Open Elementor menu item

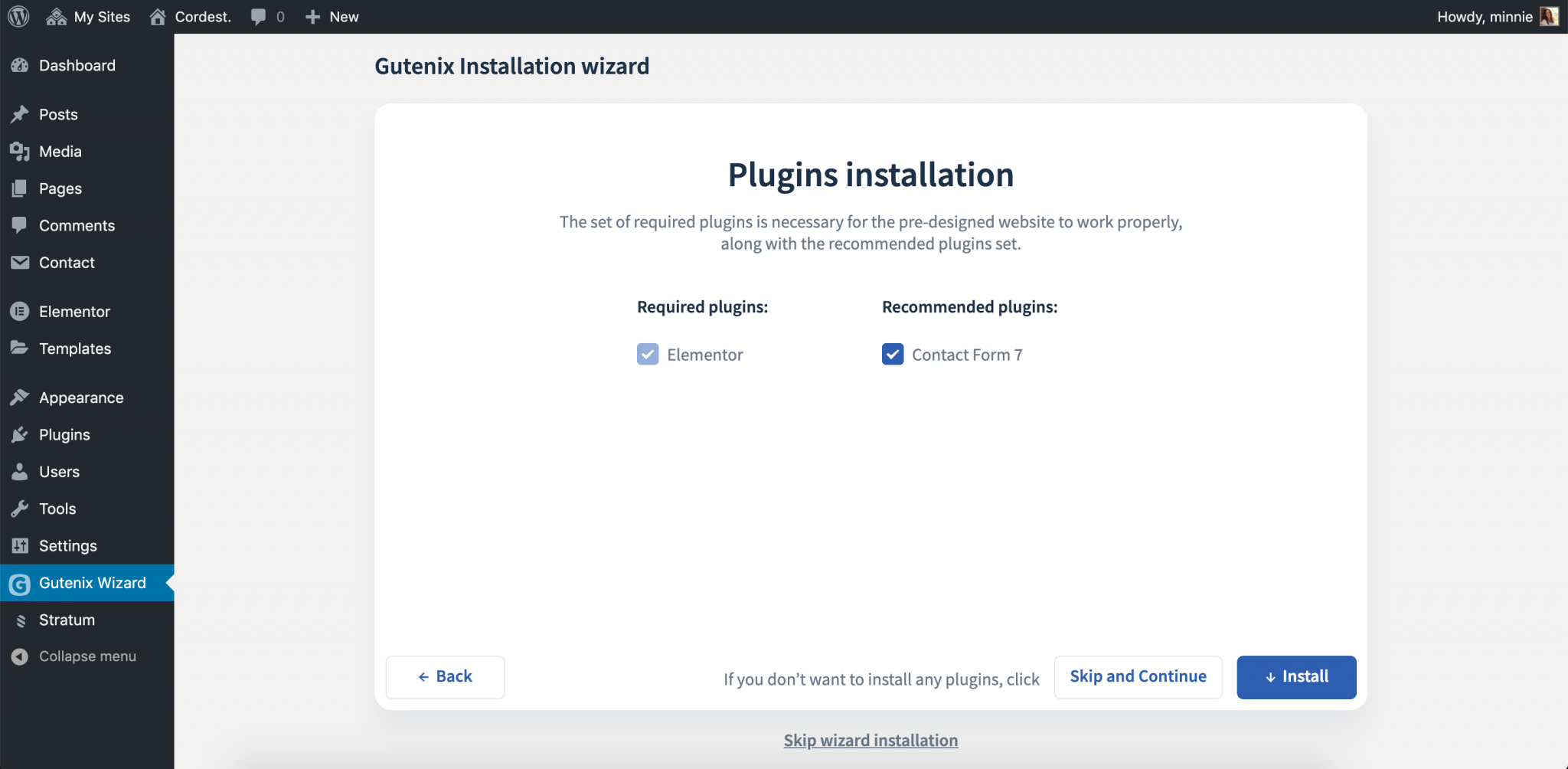(87, 312)
